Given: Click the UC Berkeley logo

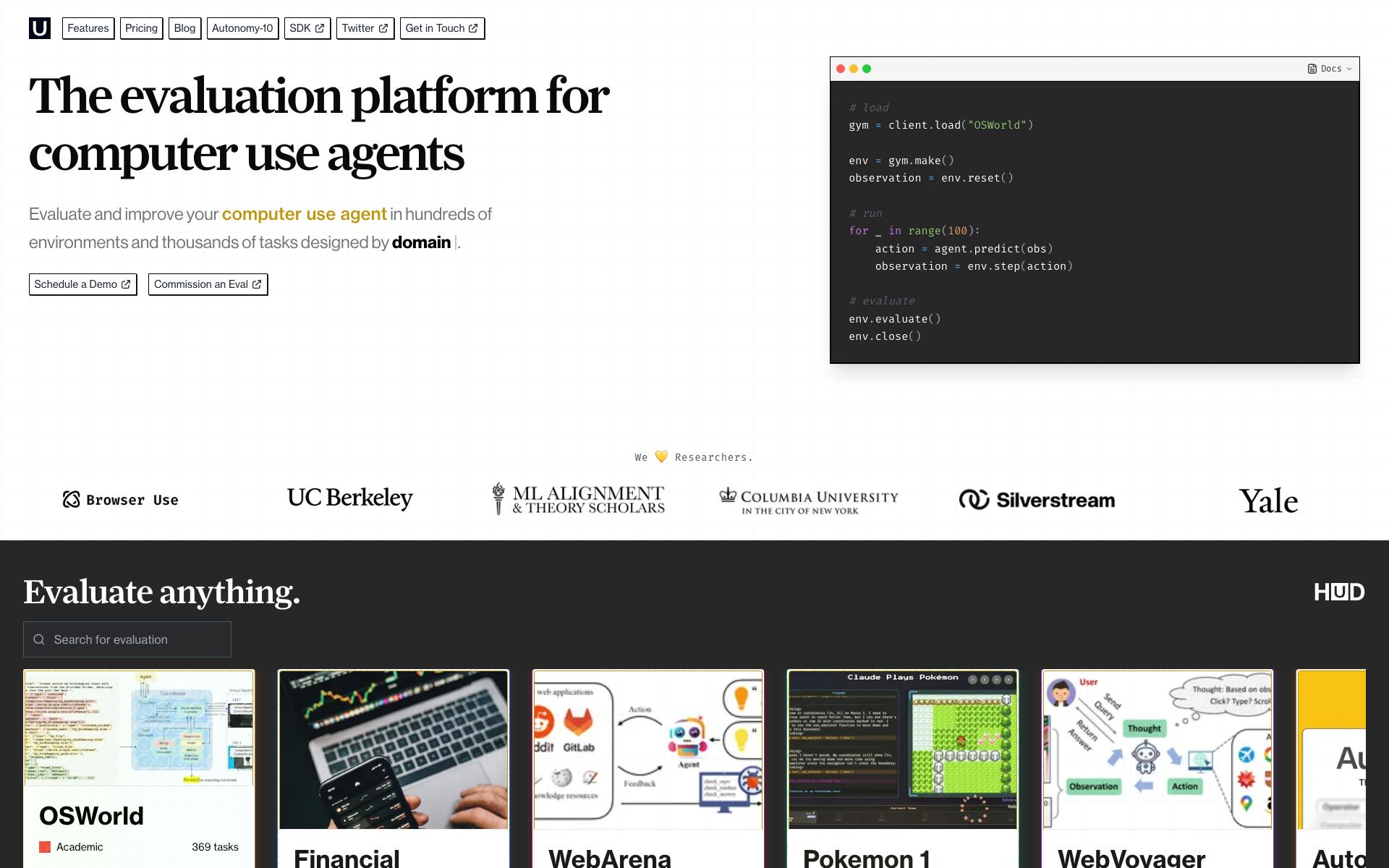Looking at the screenshot, I should click(349, 498).
